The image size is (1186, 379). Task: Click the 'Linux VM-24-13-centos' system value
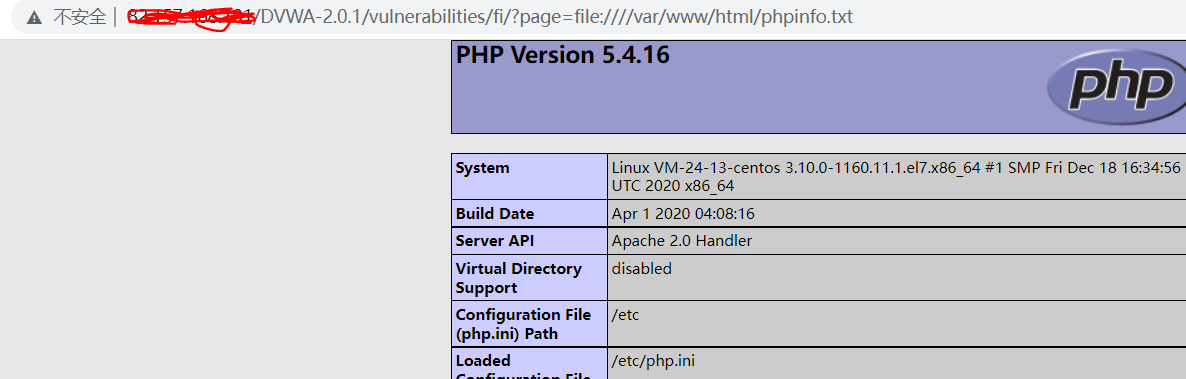(x=896, y=176)
